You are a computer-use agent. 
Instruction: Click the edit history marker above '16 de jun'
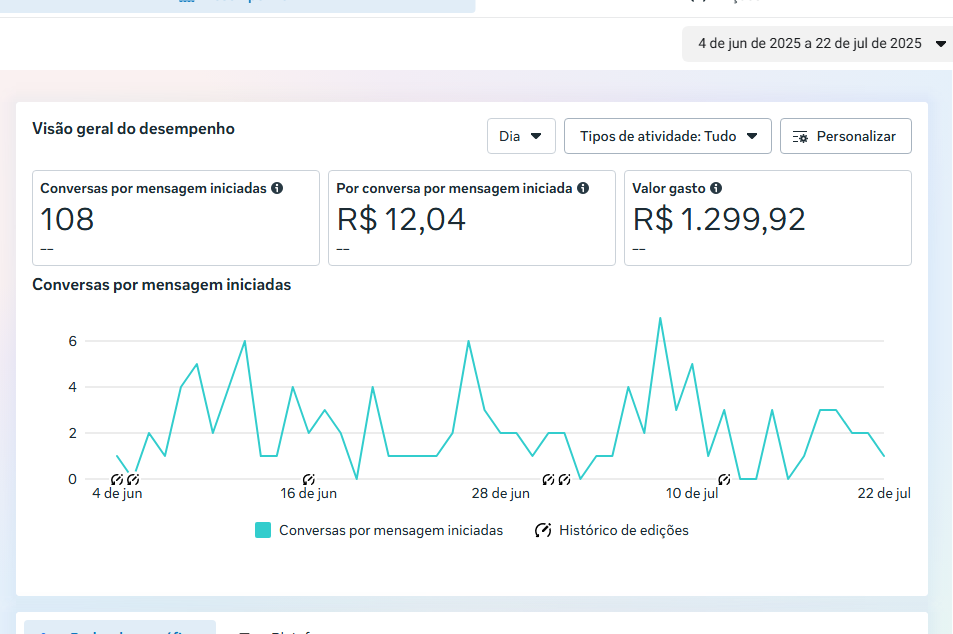pyautogui.click(x=309, y=480)
